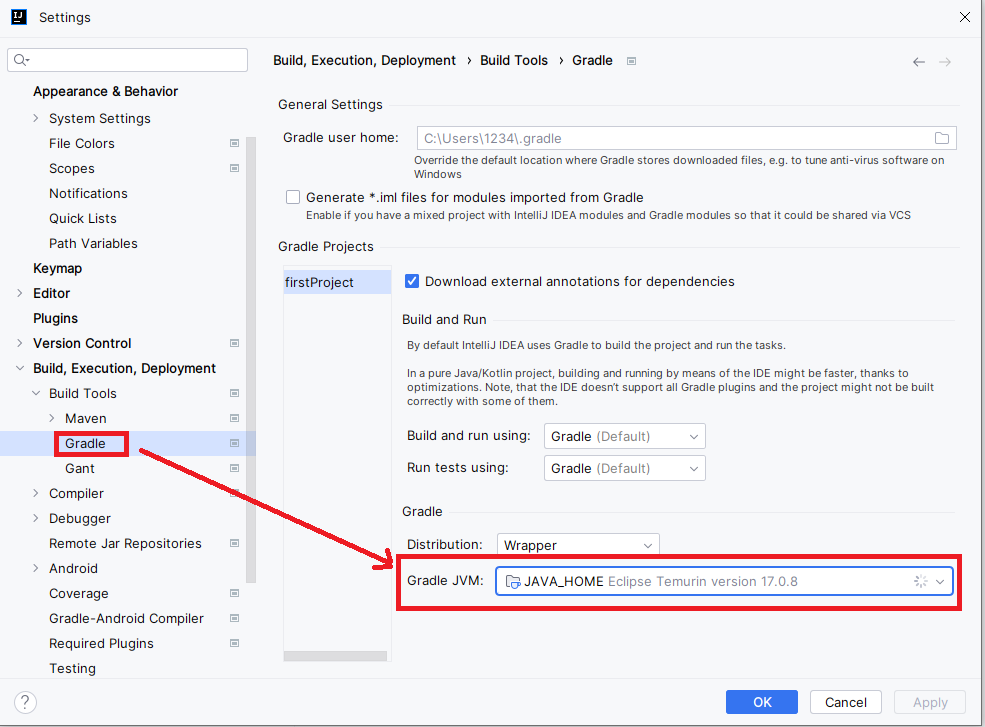Open help with the question mark icon

(x=25, y=702)
